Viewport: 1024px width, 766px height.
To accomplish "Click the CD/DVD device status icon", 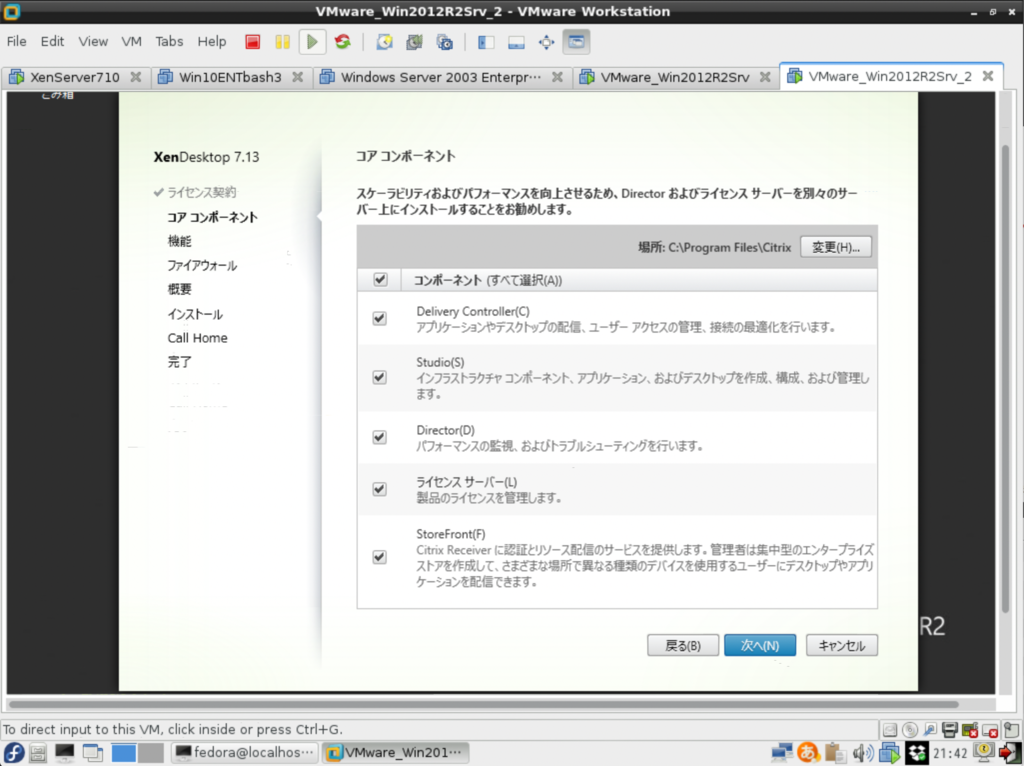I will 910,729.
